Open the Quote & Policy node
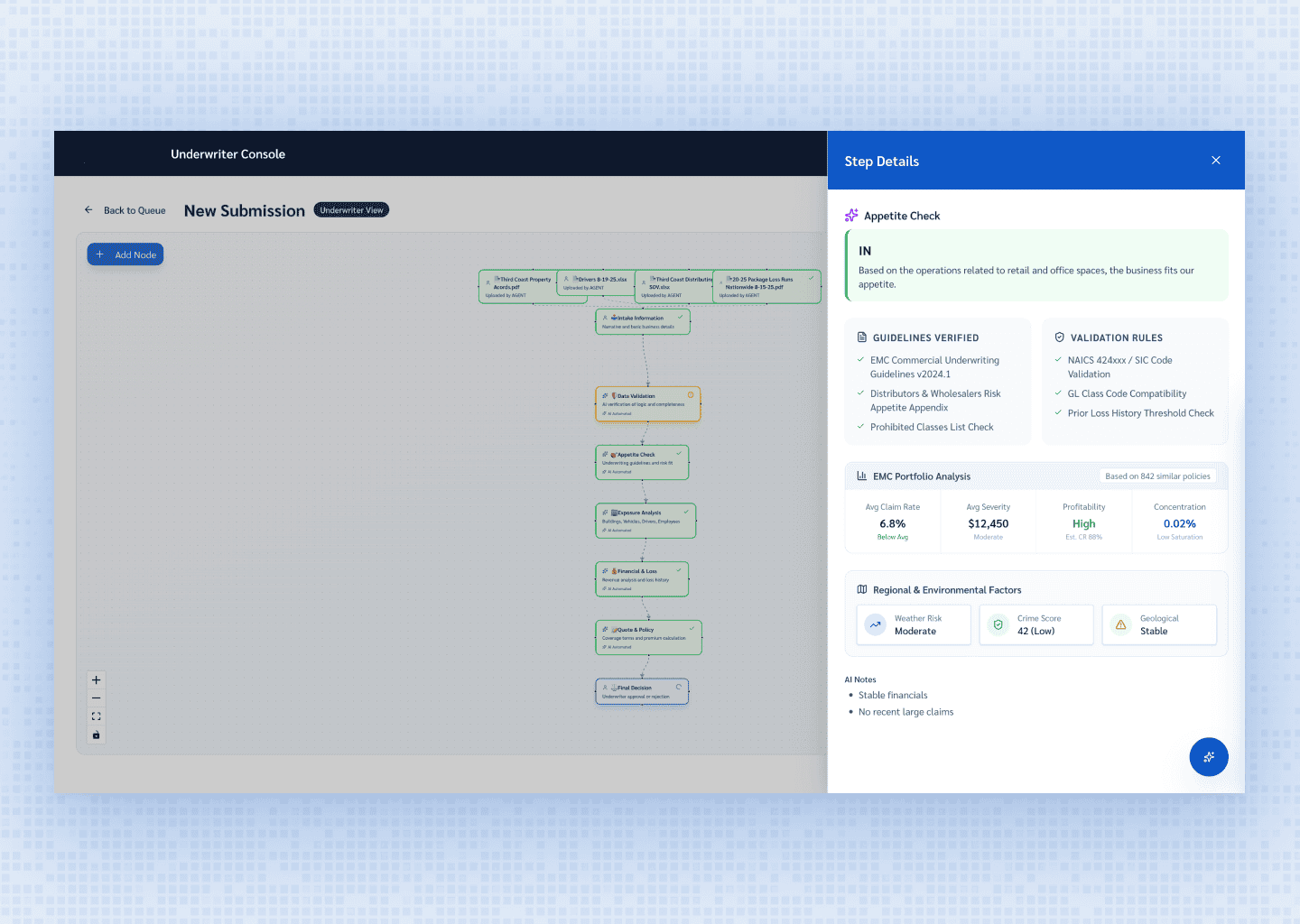1300x924 pixels. coord(647,637)
